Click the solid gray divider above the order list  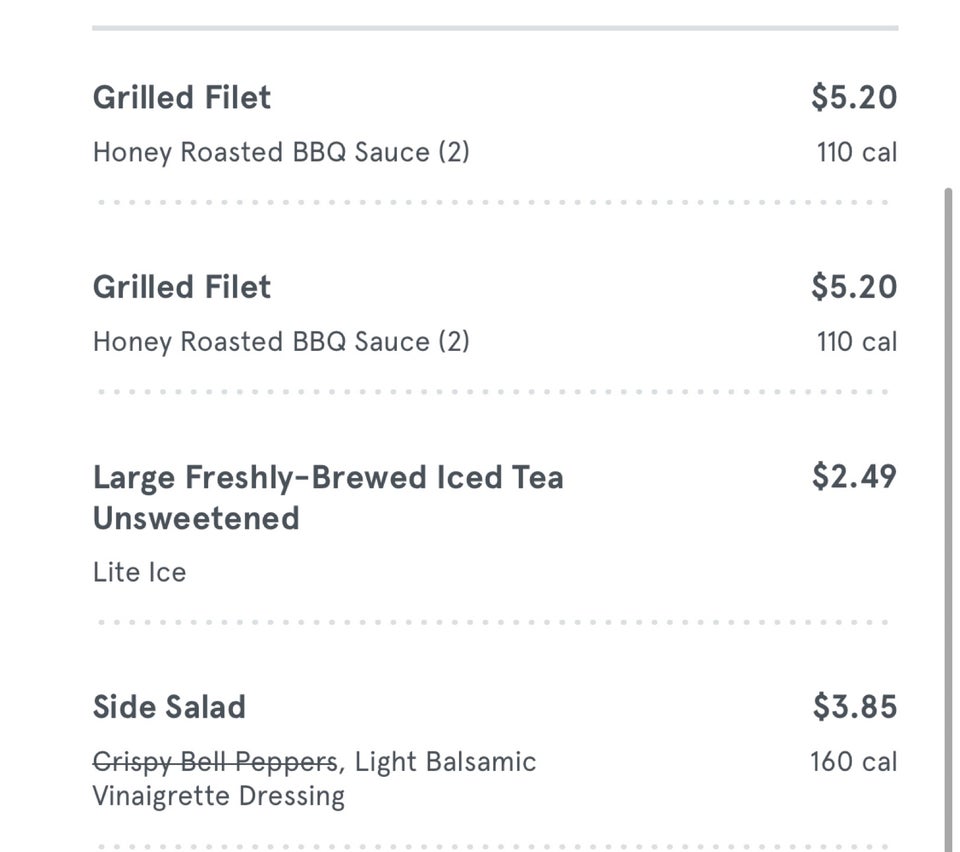pos(495,28)
